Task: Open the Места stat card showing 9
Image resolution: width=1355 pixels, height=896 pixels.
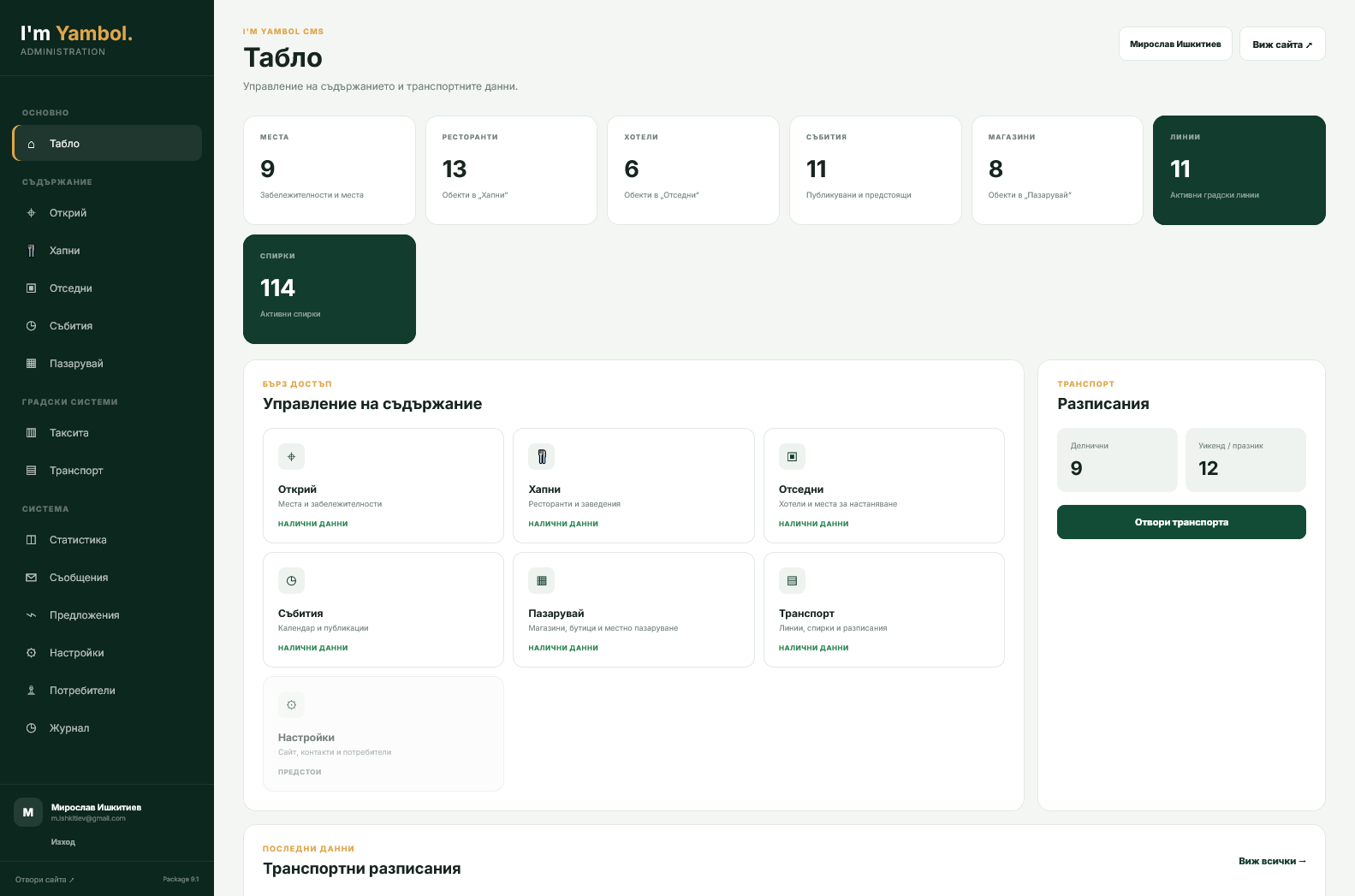Action: 330,170
